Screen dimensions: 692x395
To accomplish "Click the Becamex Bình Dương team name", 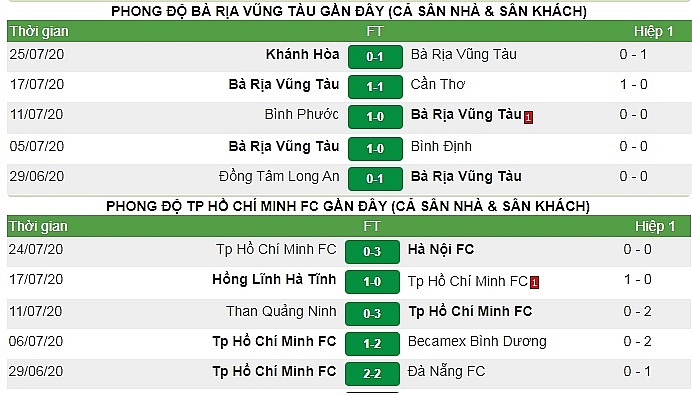I will (477, 341).
